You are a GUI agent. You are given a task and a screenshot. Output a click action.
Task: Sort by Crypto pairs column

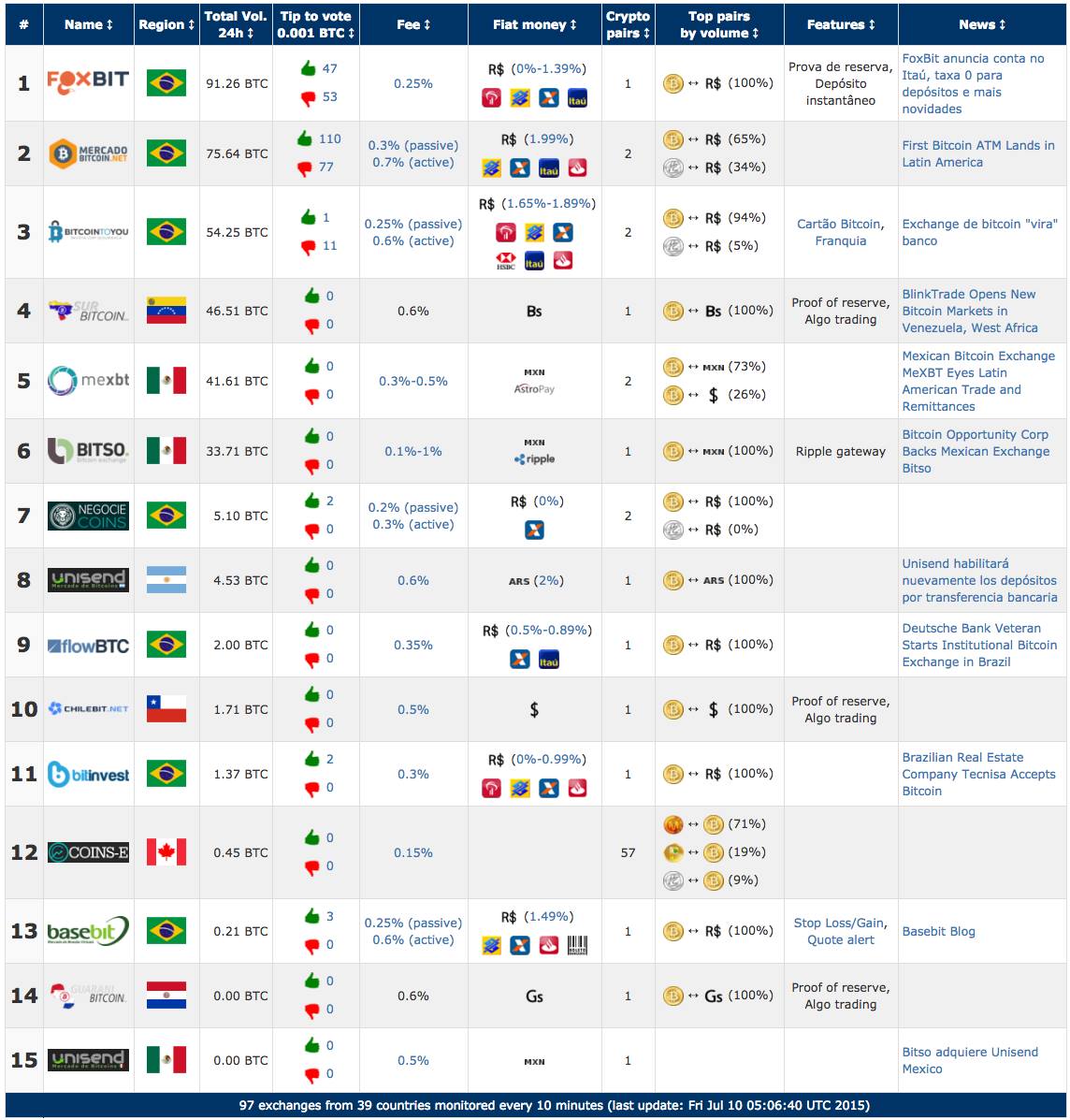[x=629, y=24]
